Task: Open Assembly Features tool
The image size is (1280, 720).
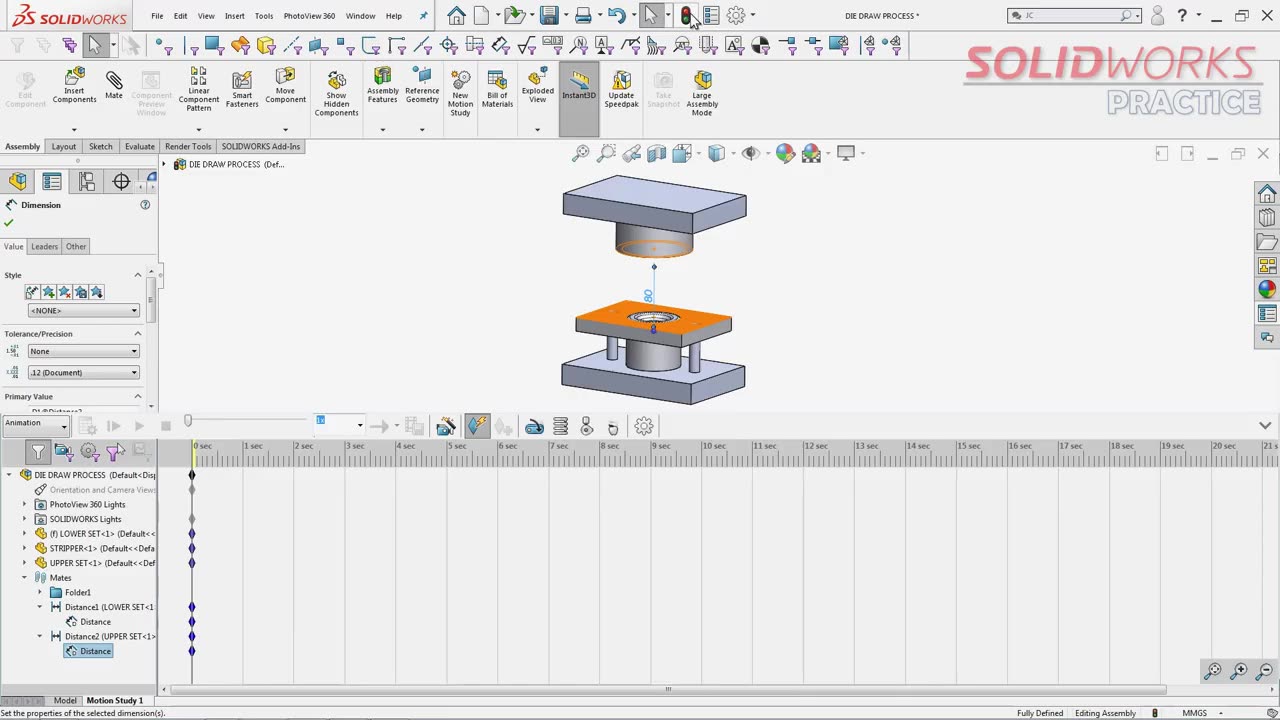Action: 382,86
